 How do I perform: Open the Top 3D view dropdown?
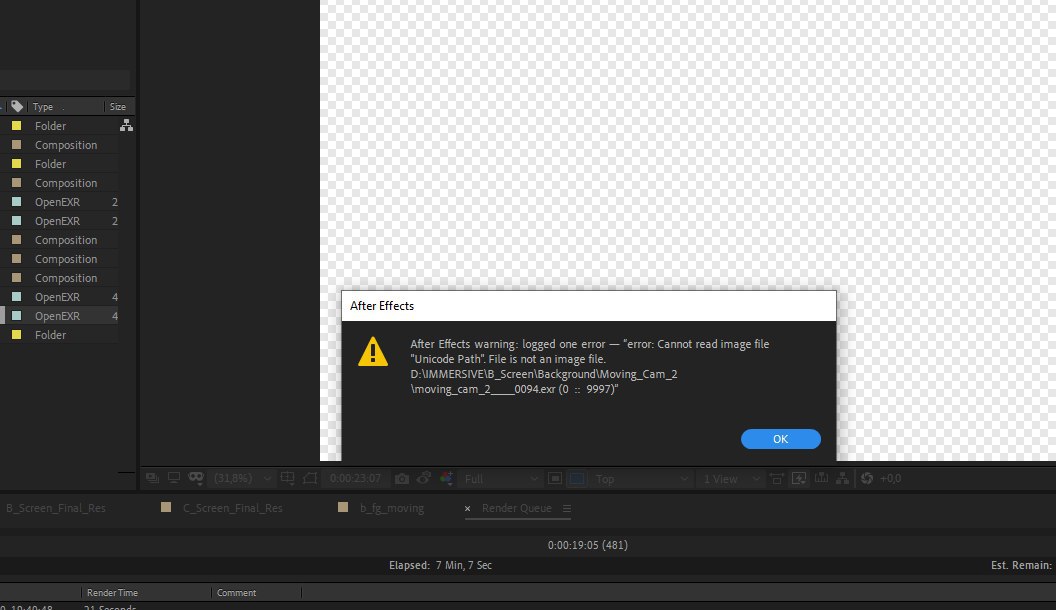[642, 478]
